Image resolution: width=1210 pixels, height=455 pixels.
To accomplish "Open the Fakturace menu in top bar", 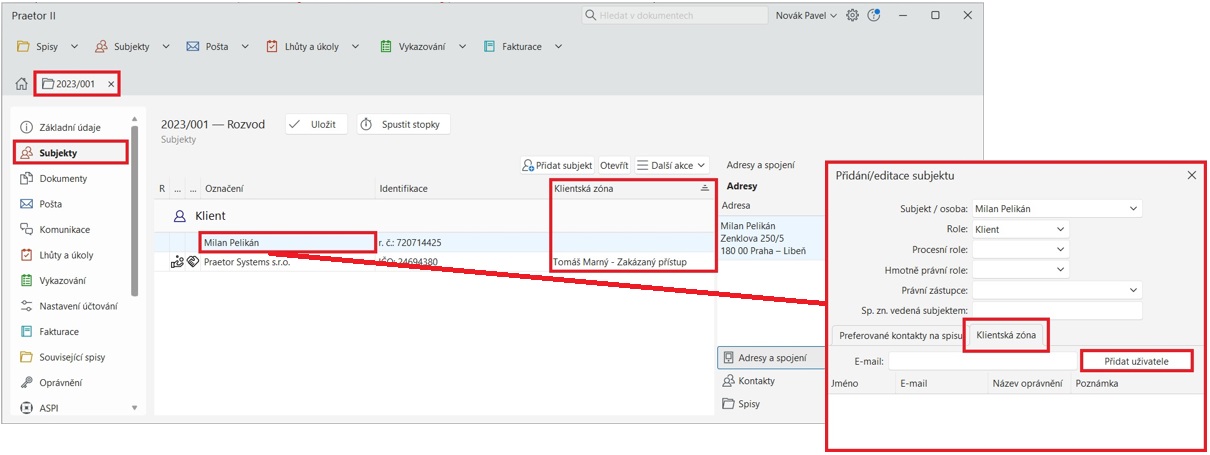I will (522, 47).
